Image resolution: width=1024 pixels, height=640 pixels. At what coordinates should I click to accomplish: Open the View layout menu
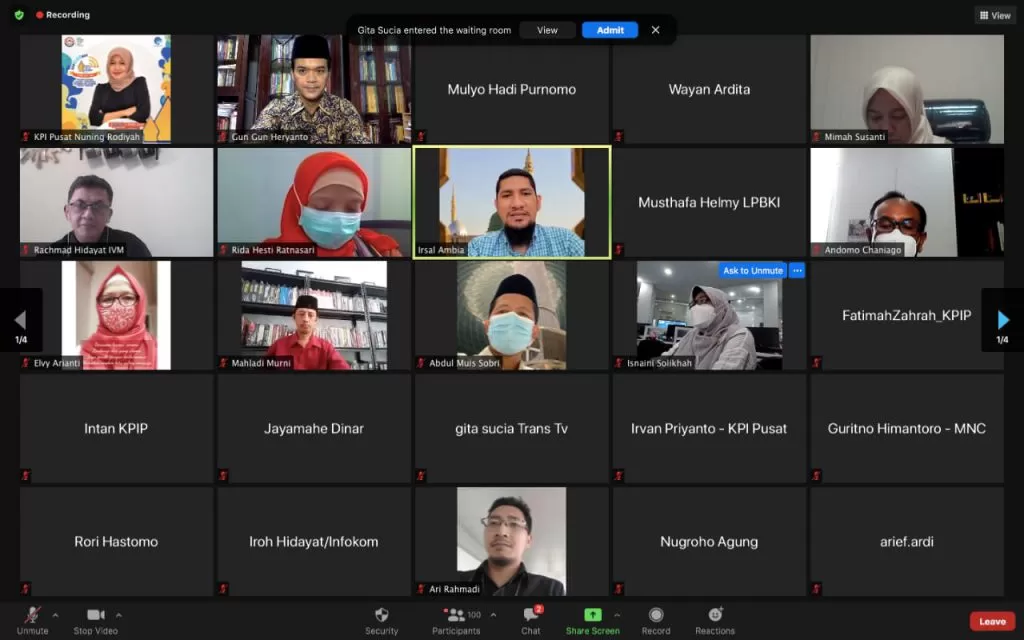995,15
